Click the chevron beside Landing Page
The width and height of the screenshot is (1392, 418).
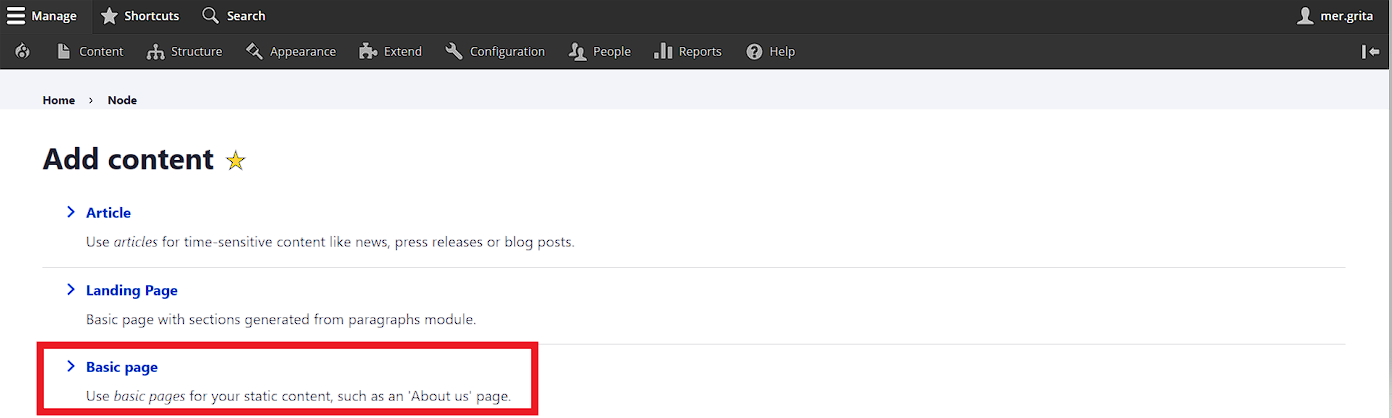(x=71, y=290)
